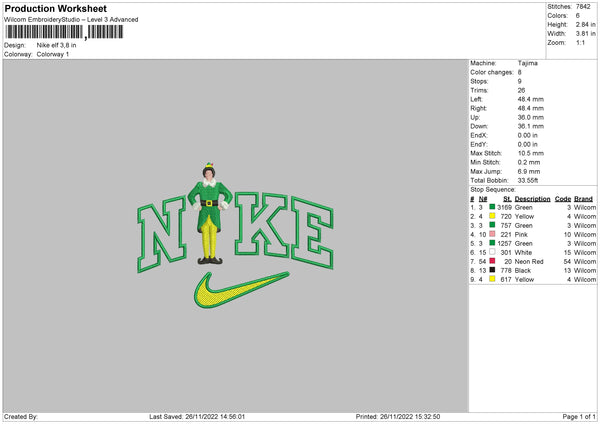Click the Up value 36.0 mm
This screenshot has width=600, height=424.
(531, 117)
